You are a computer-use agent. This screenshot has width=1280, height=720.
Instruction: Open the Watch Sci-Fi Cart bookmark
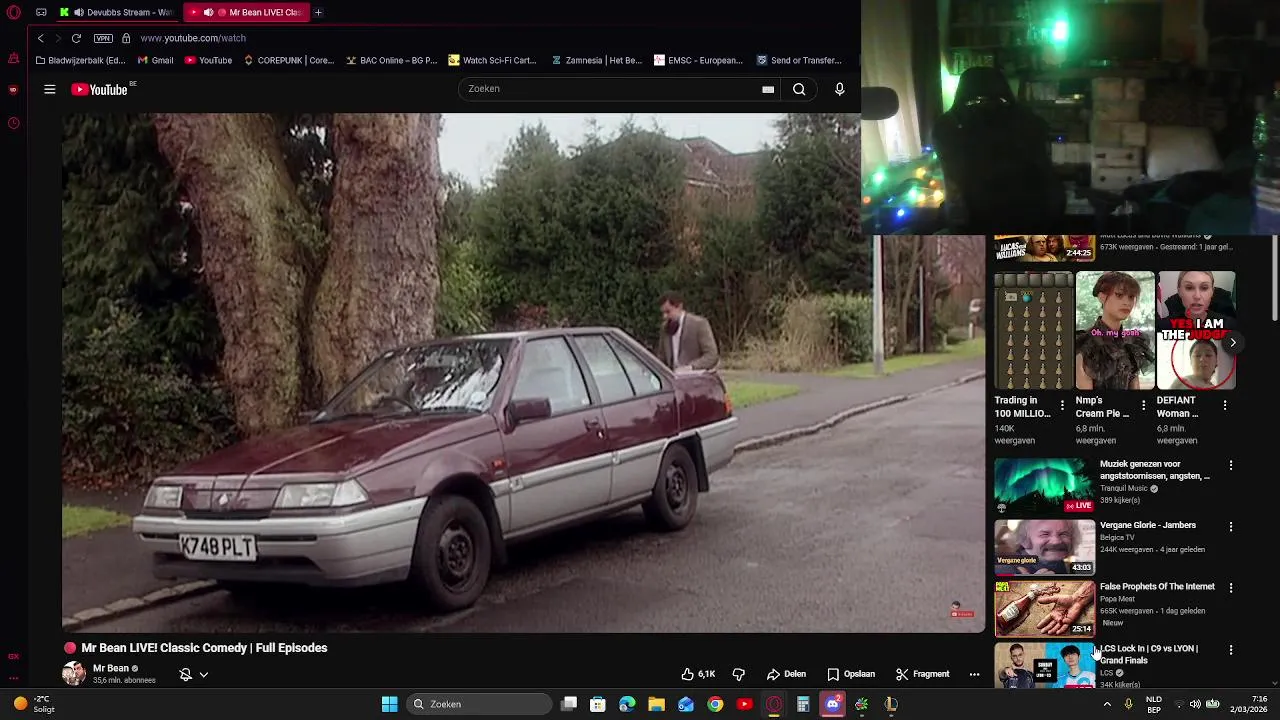point(492,60)
